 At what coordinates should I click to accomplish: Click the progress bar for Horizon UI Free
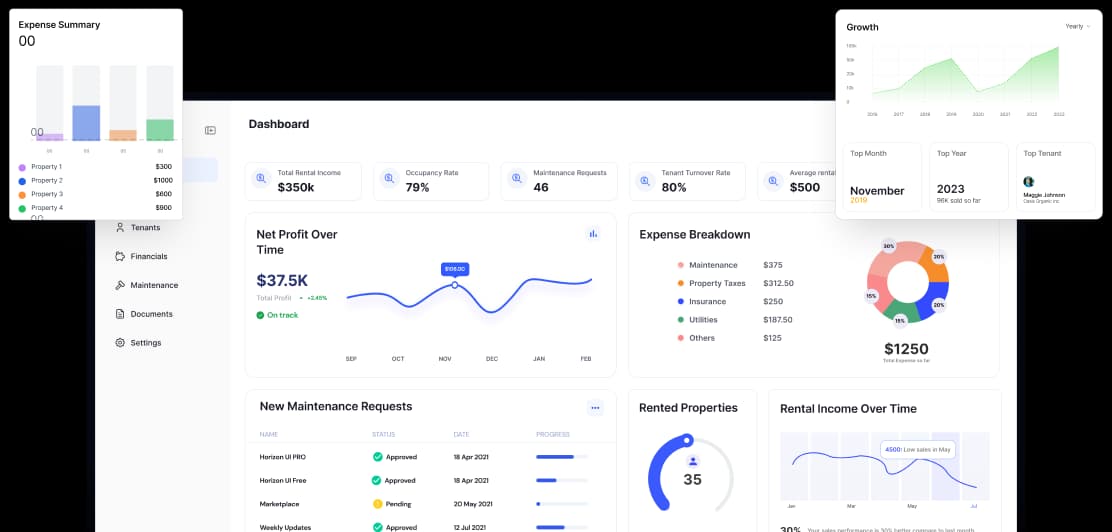pyautogui.click(x=562, y=480)
